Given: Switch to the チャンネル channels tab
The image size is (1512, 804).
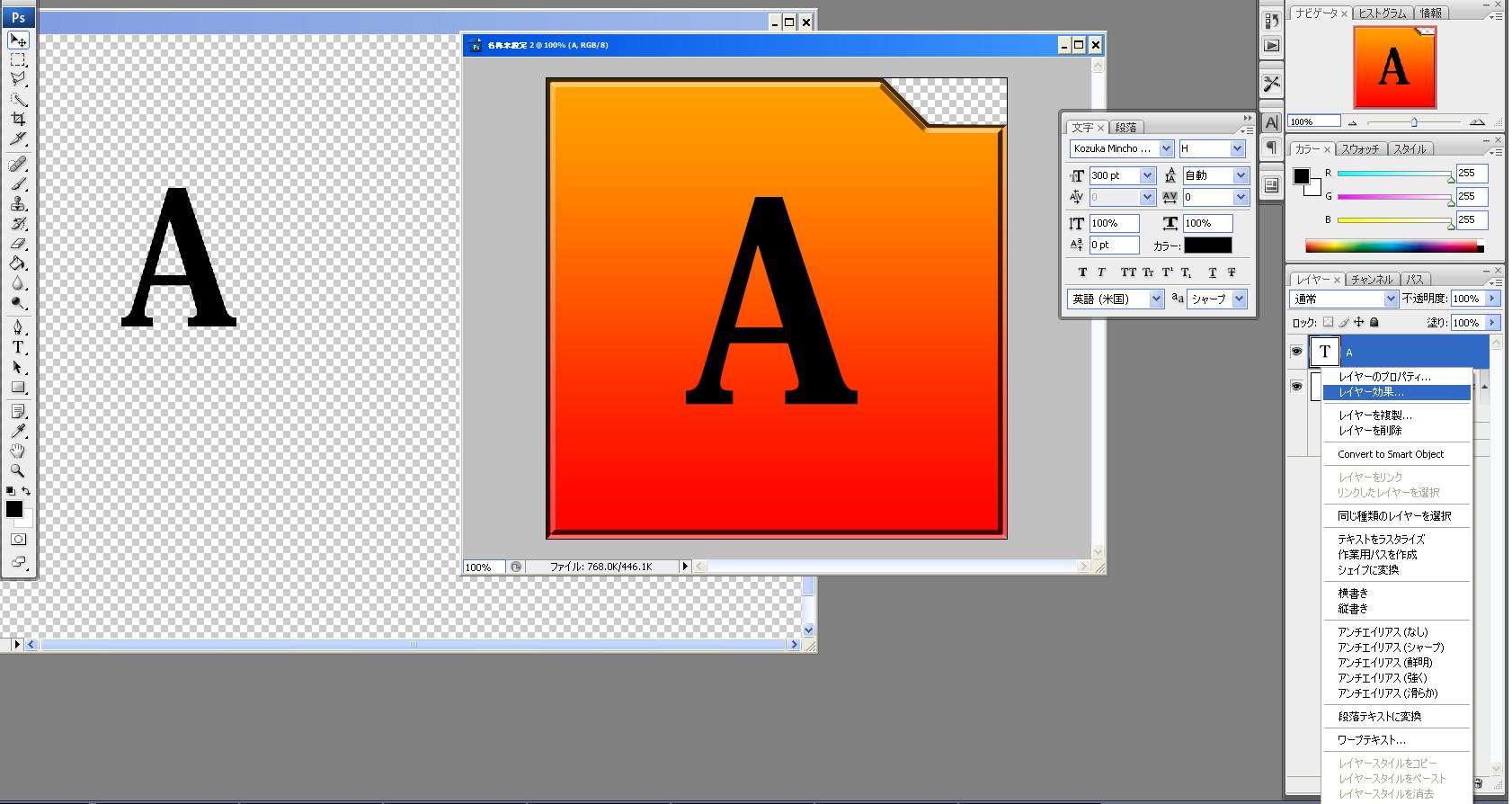Looking at the screenshot, I should [1372, 280].
